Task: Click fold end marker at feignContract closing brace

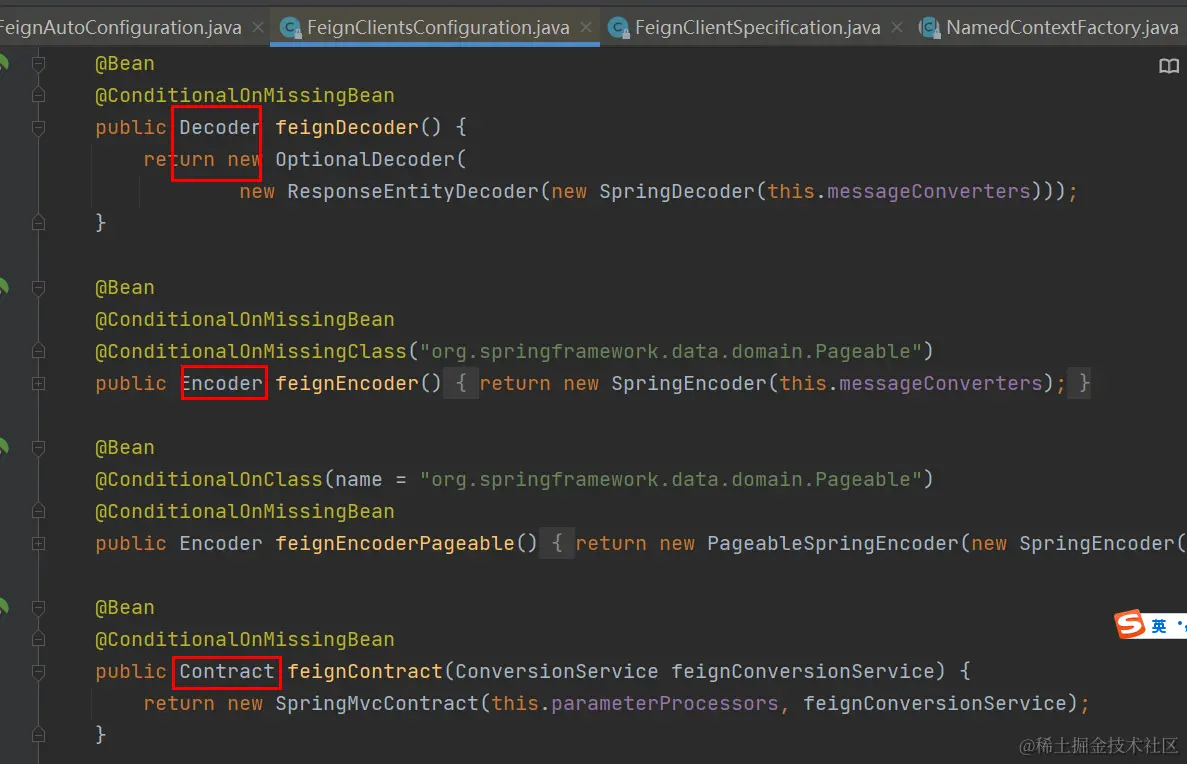Action: (x=39, y=735)
